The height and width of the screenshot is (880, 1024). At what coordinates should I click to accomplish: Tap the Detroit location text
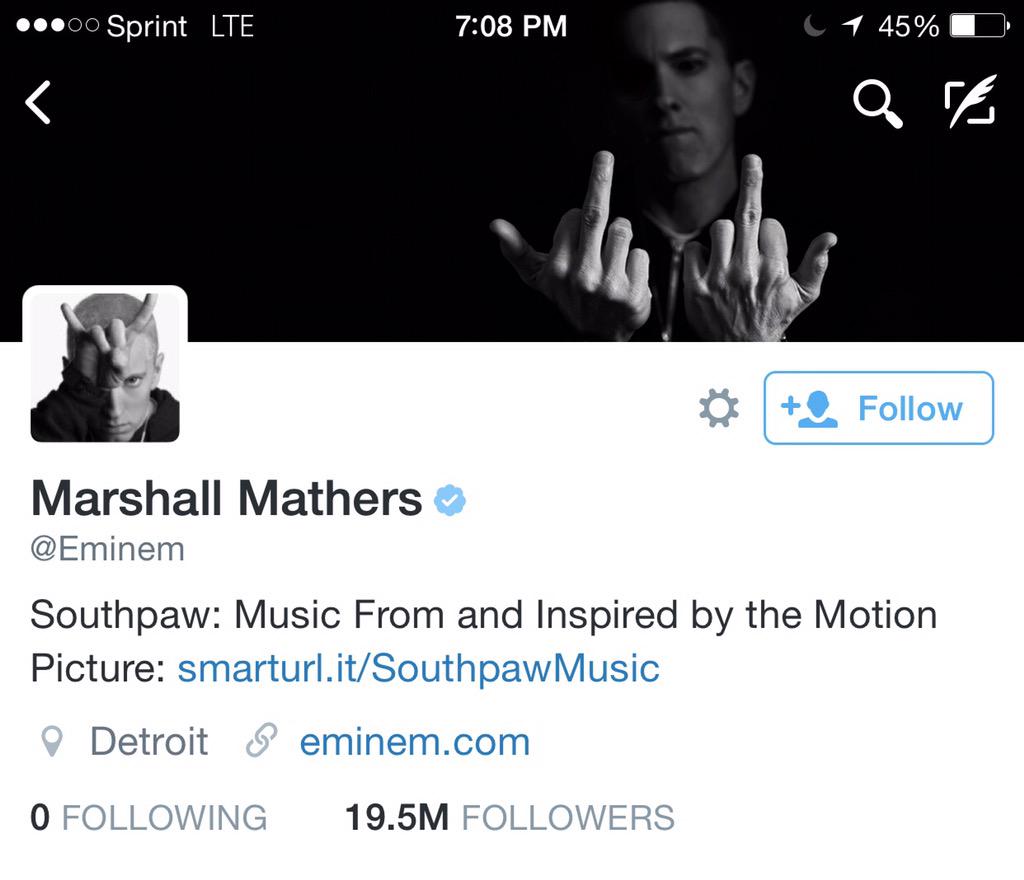pyautogui.click(x=149, y=742)
